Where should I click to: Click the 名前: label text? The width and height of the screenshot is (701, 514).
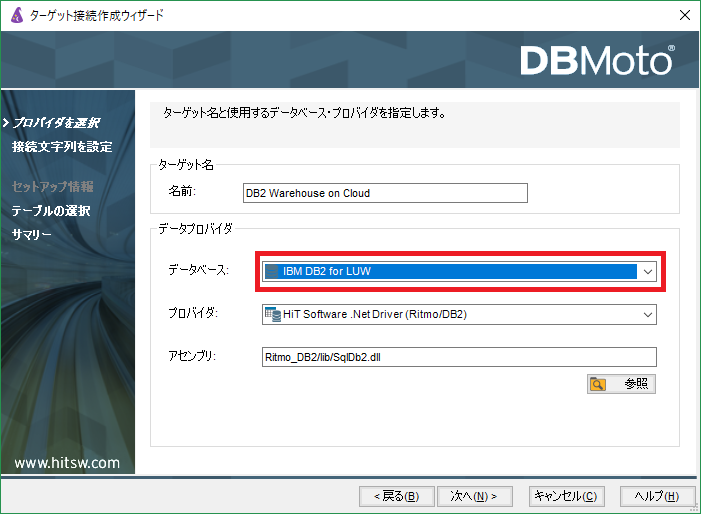[182, 191]
